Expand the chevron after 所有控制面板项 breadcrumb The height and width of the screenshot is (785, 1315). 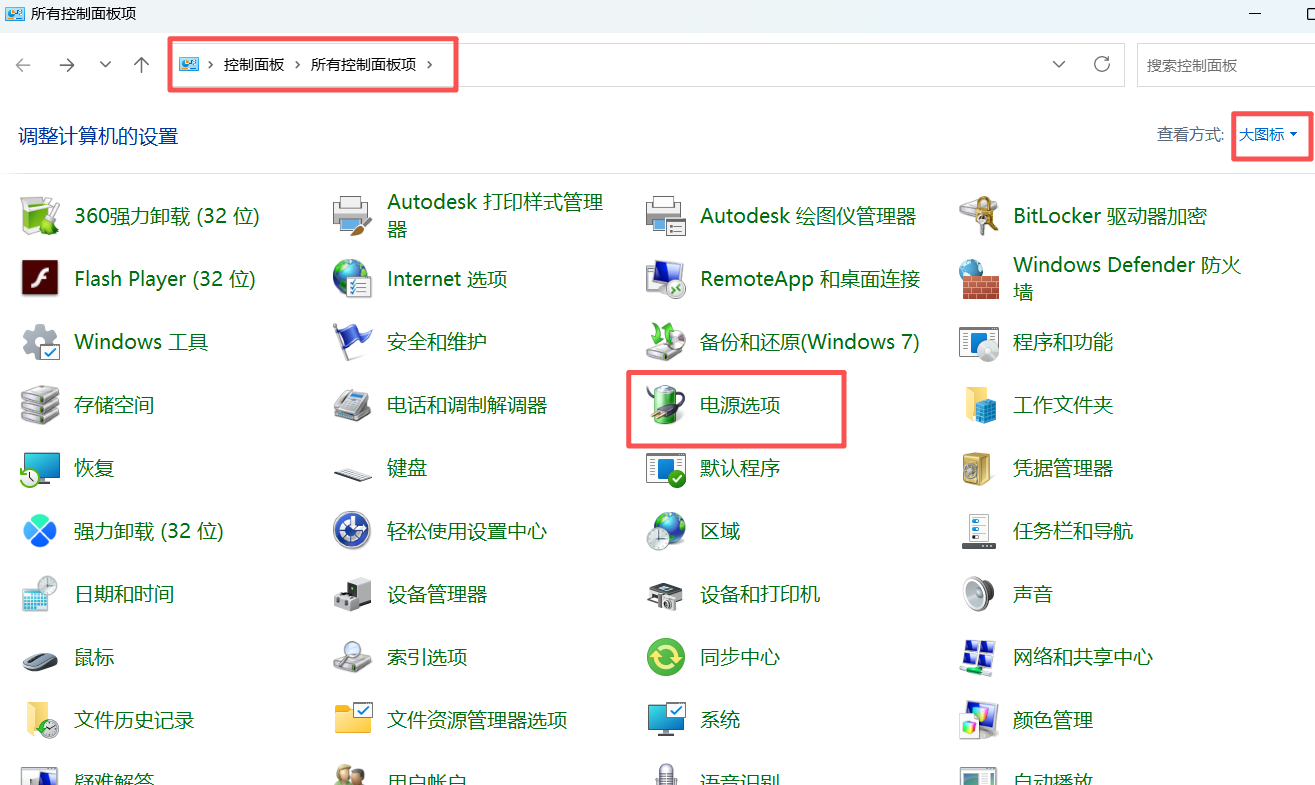[x=430, y=65]
